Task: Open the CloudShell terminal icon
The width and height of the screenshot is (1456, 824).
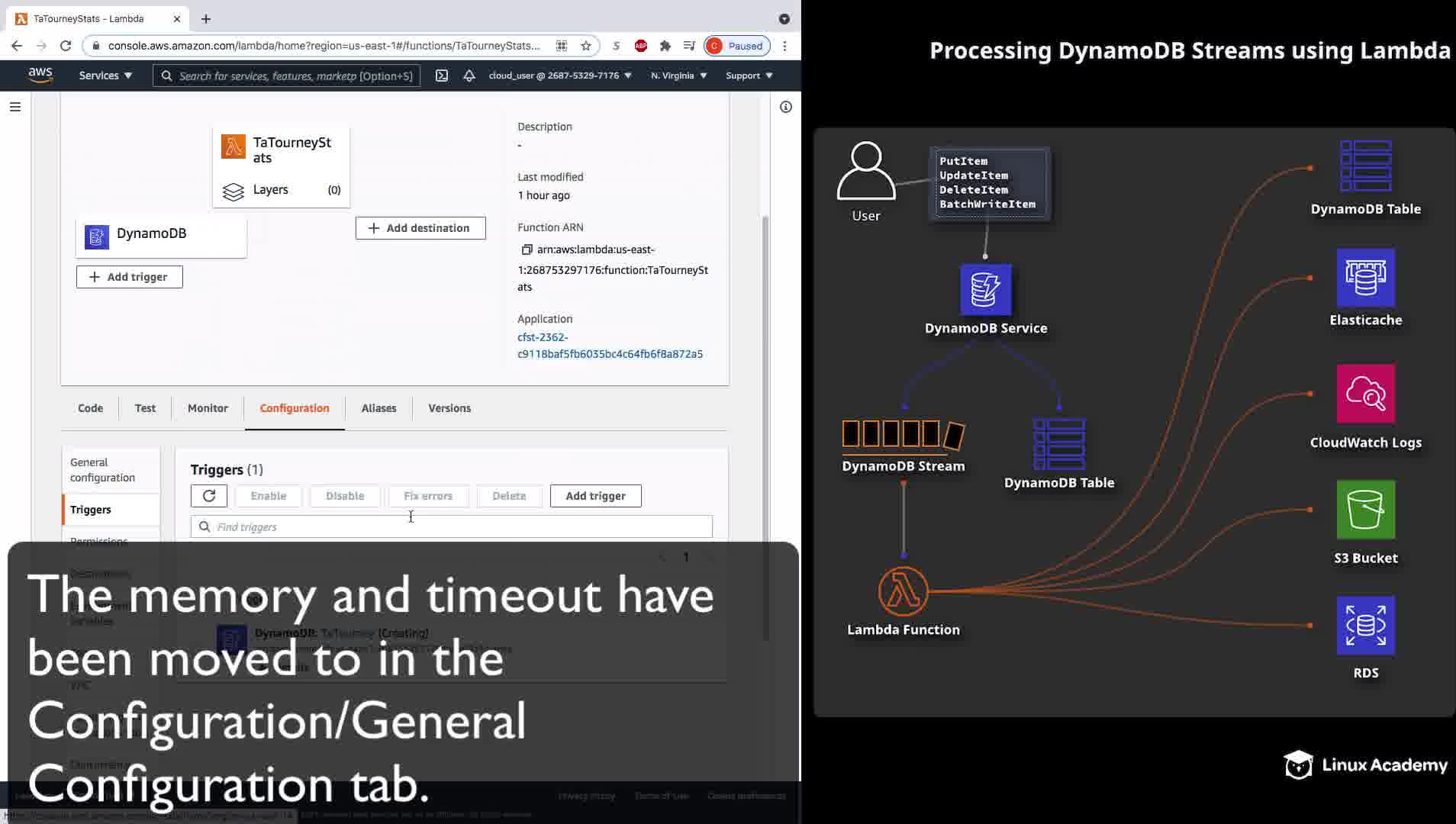Action: (x=442, y=76)
